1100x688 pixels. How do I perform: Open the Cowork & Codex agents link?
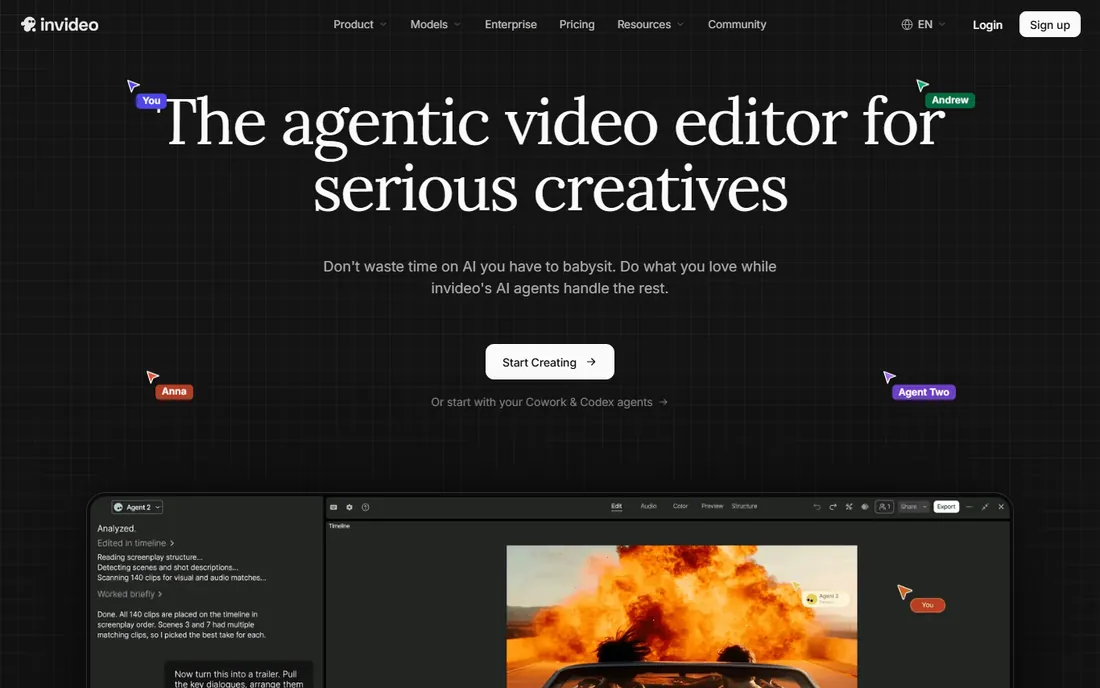click(549, 402)
